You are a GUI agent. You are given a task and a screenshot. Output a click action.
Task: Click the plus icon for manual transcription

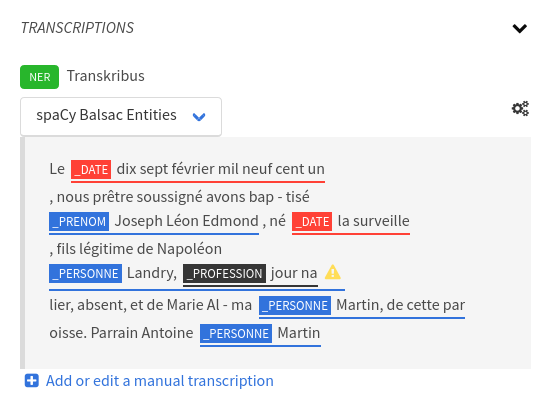32,381
